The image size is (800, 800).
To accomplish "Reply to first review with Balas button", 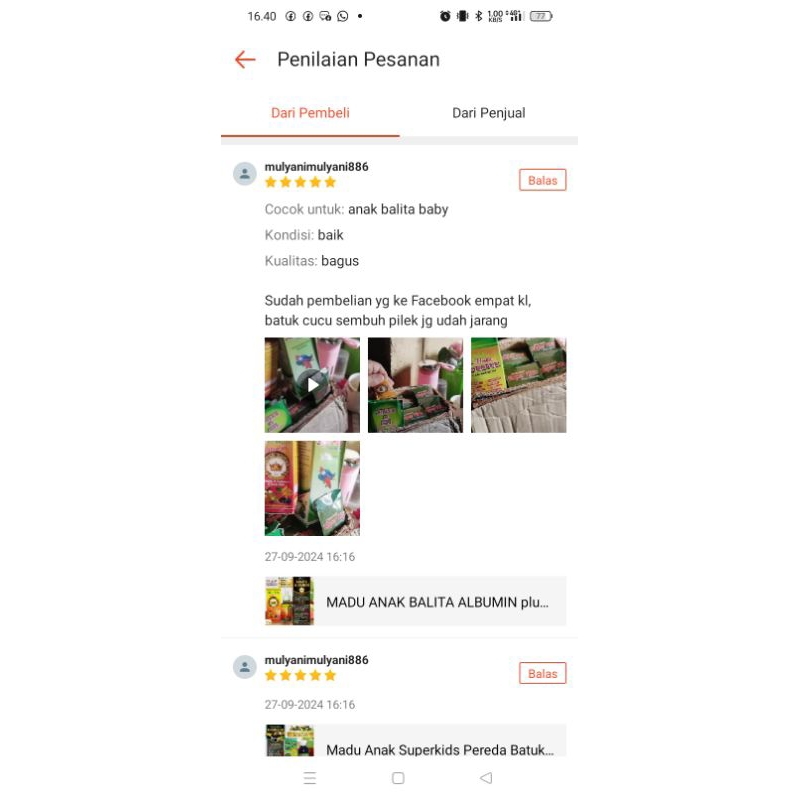I will (x=543, y=180).
